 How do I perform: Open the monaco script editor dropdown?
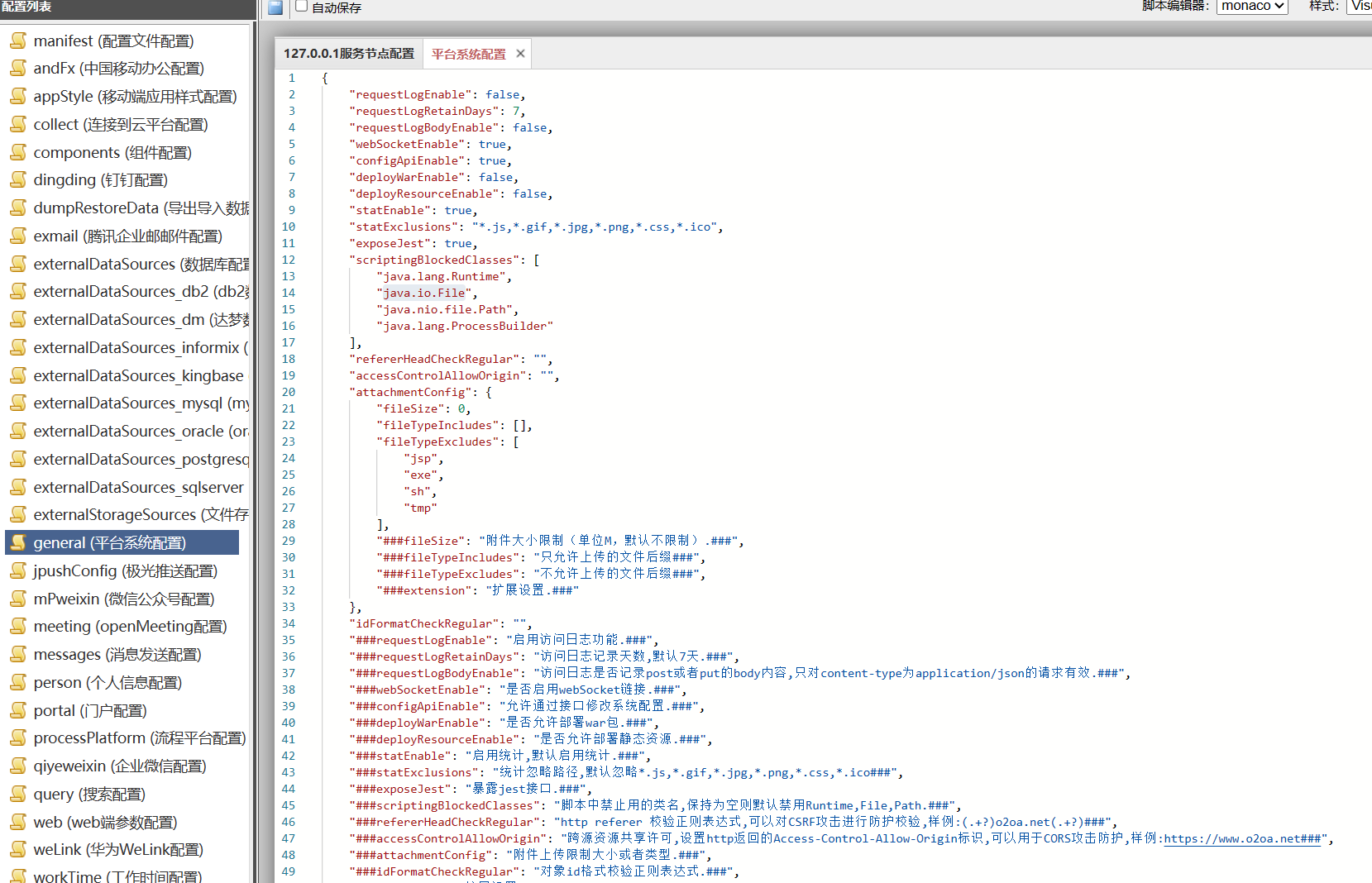point(1252,7)
